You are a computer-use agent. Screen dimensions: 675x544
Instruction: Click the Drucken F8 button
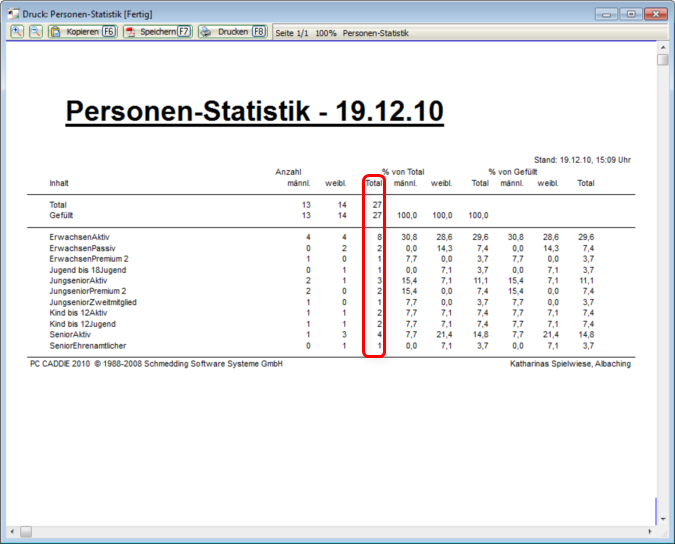click(x=232, y=31)
